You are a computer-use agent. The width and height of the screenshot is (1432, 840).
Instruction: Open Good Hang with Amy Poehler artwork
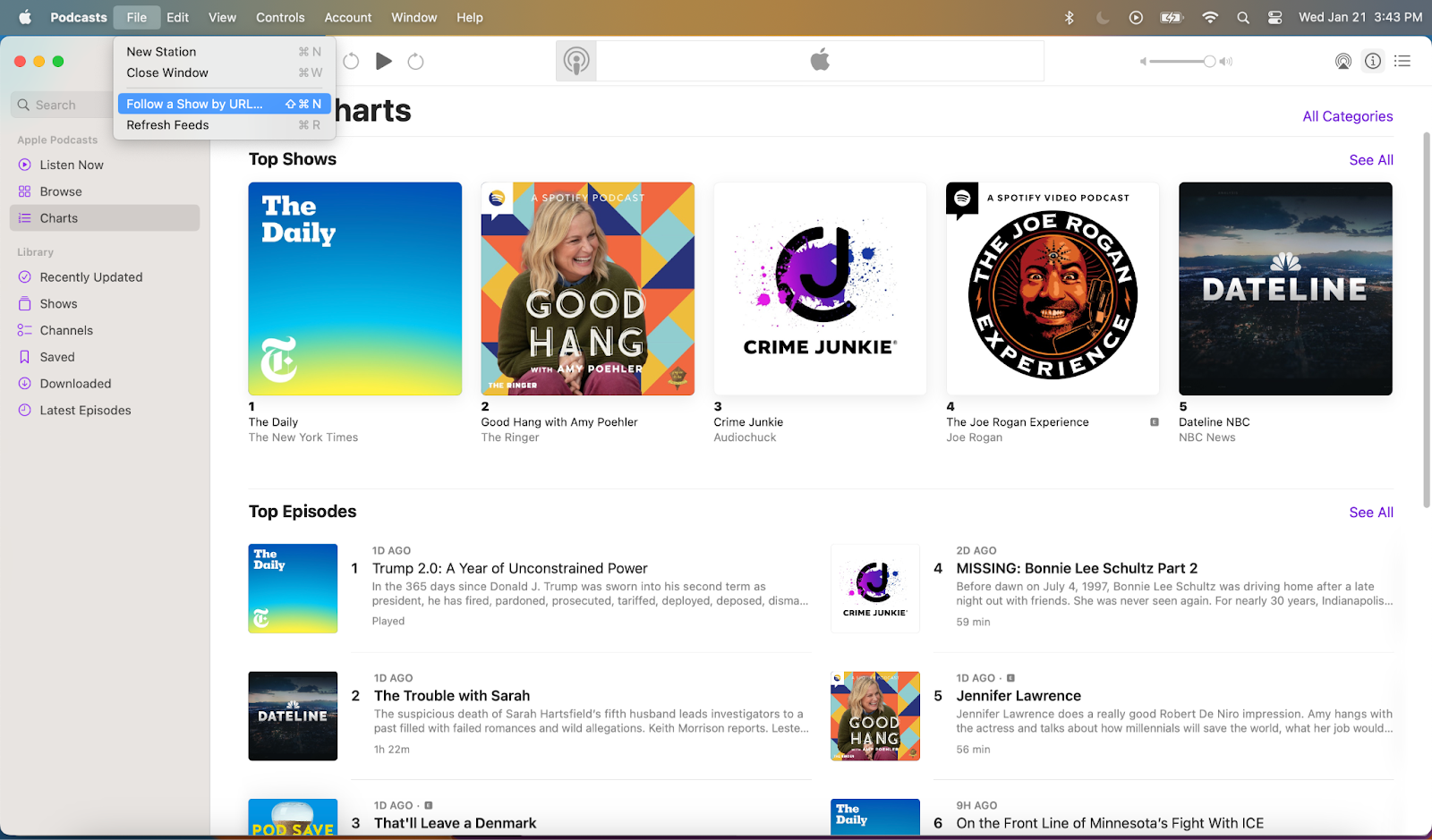[x=588, y=289]
